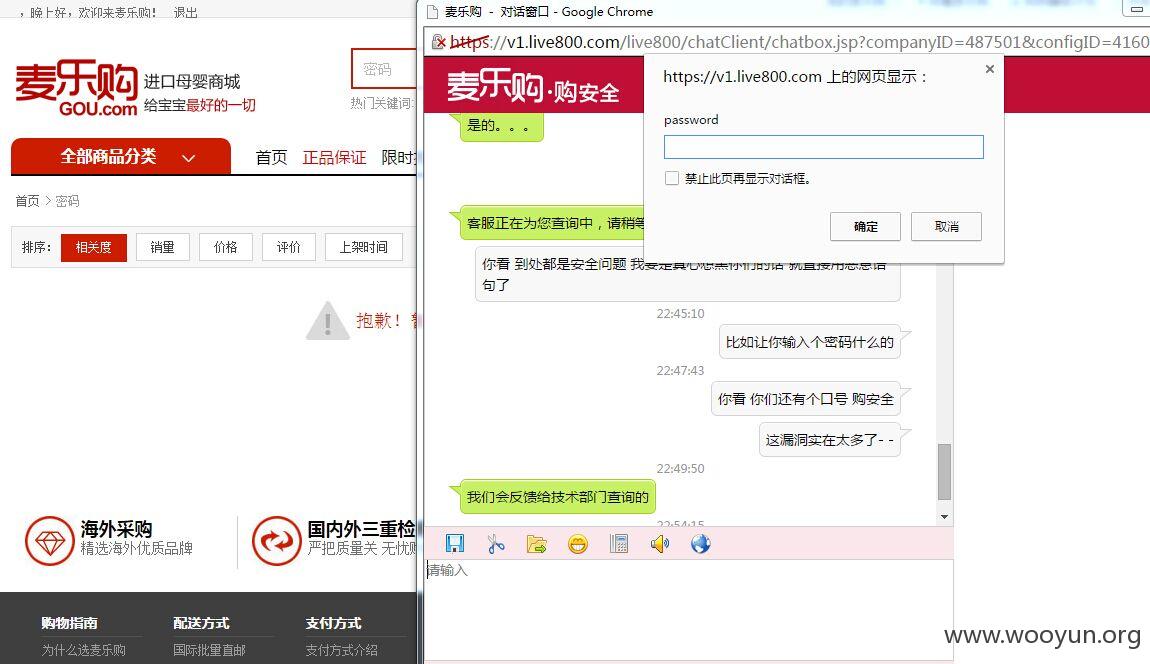Click the 麦乐购·购安全 chat header logo

tap(533, 87)
